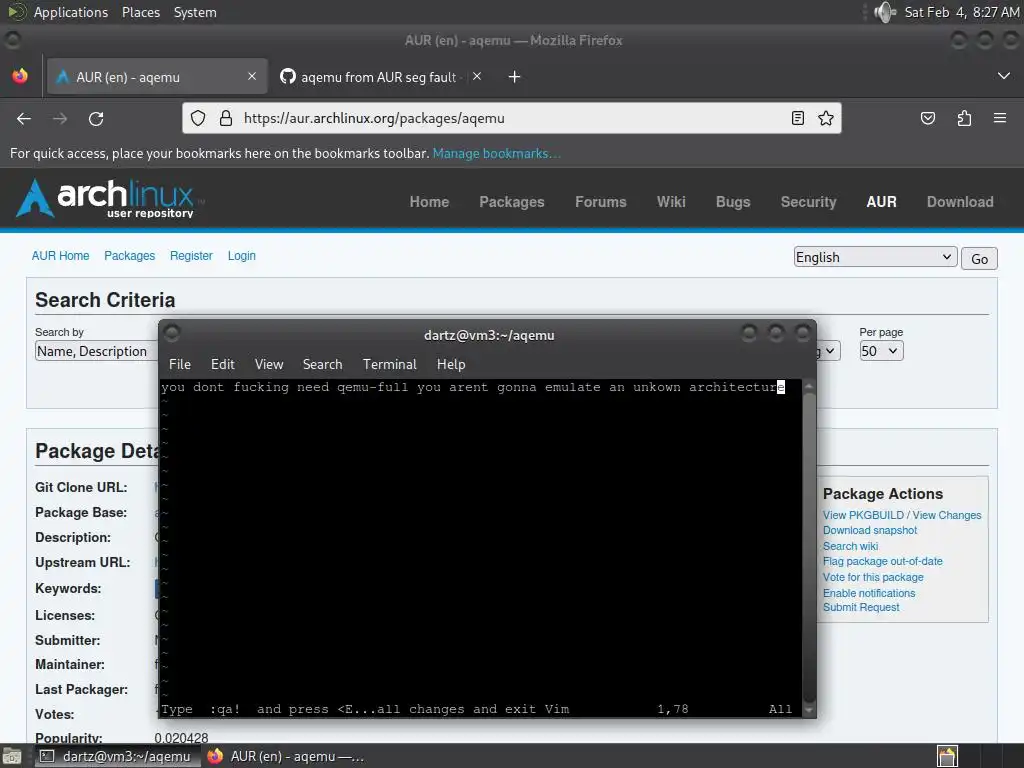Open the Search by Name, Description dropdown
This screenshot has width=1024, height=768.
(x=97, y=351)
